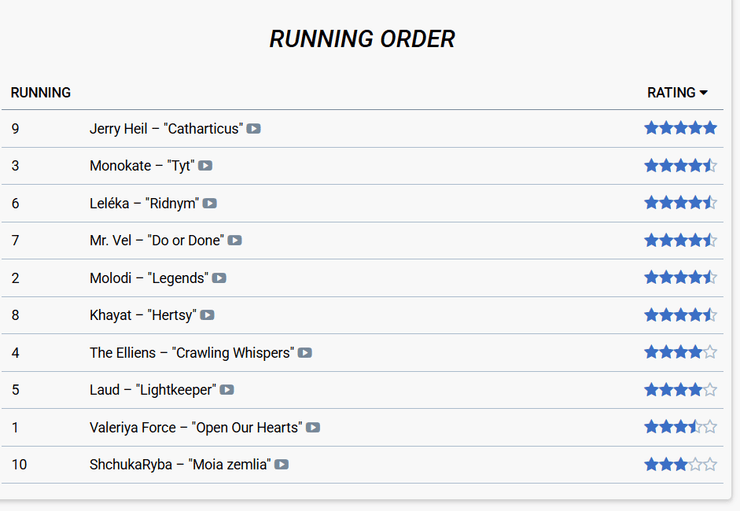Rate Jerry Heil using the star rating
This screenshot has width=740, height=511.
pos(680,128)
